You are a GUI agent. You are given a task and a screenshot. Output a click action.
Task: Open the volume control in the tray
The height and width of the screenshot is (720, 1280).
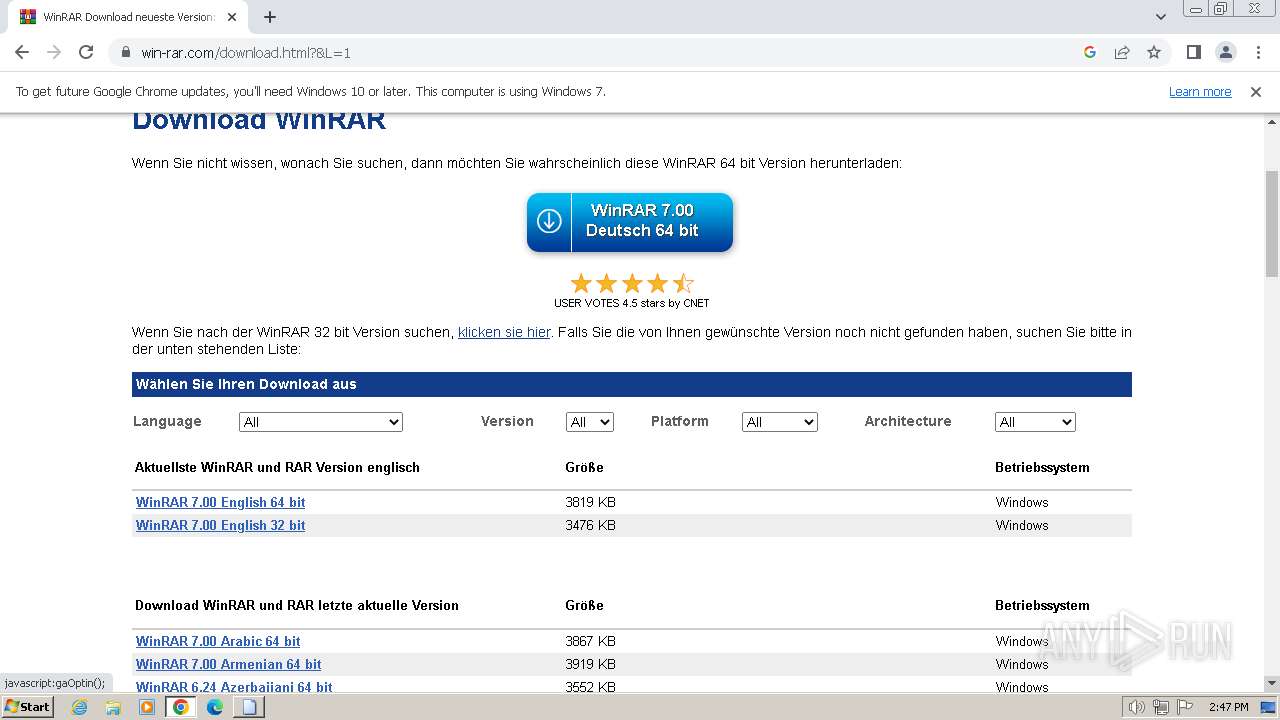click(x=1137, y=707)
